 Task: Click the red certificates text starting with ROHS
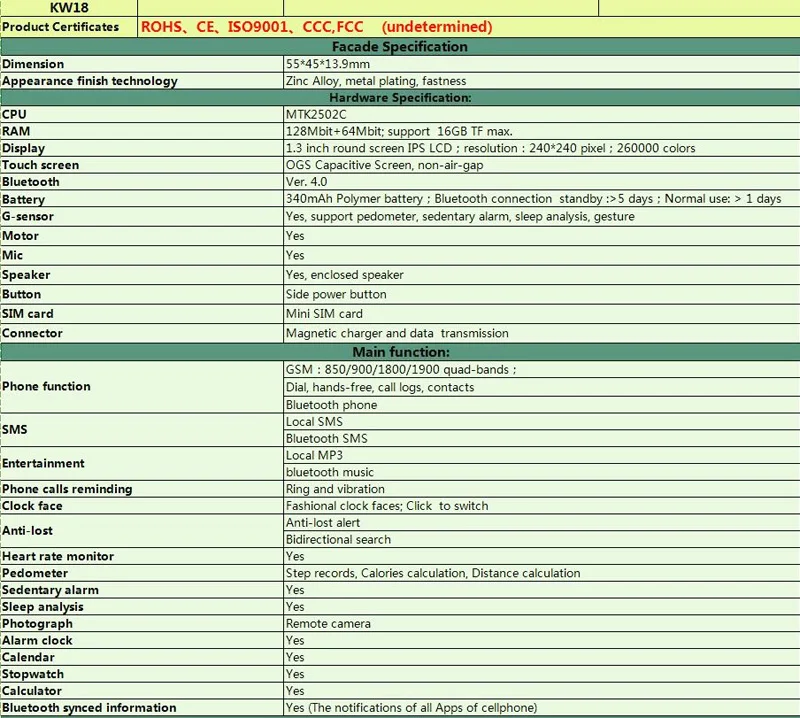[316, 27]
